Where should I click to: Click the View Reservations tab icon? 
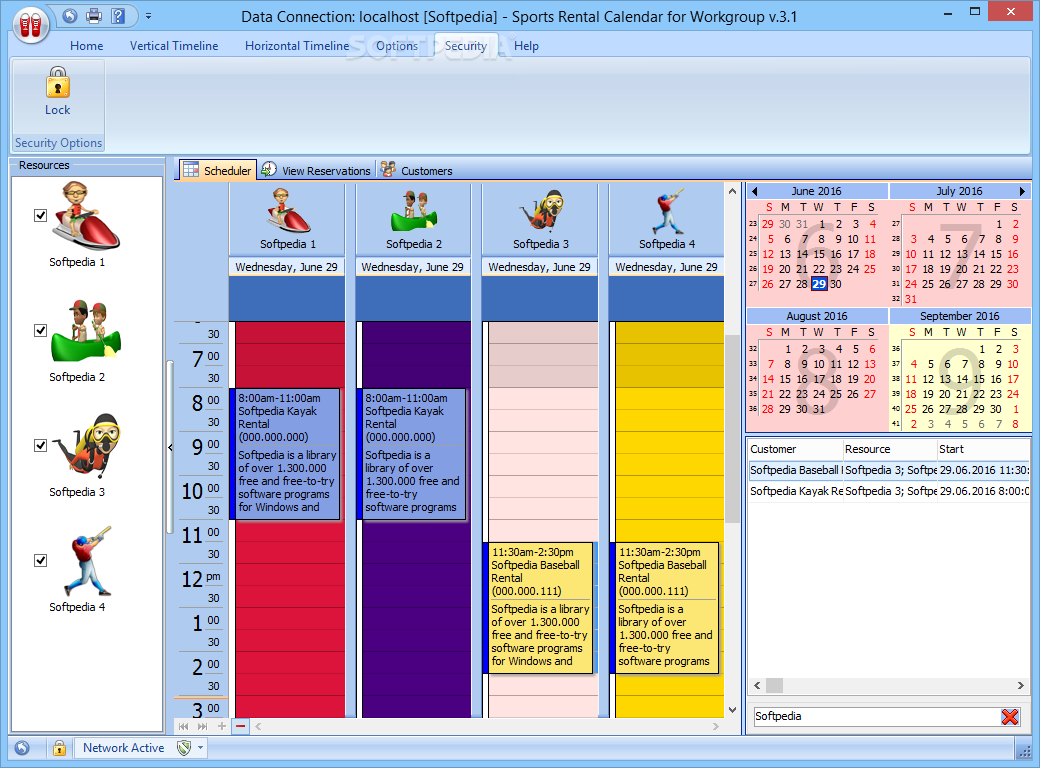(269, 170)
